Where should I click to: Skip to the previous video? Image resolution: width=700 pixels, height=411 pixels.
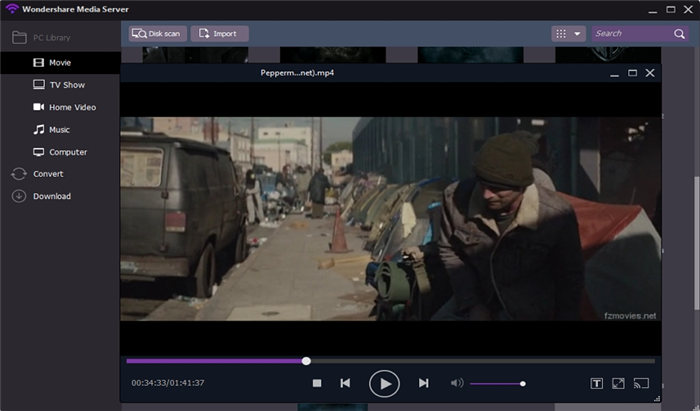point(345,383)
